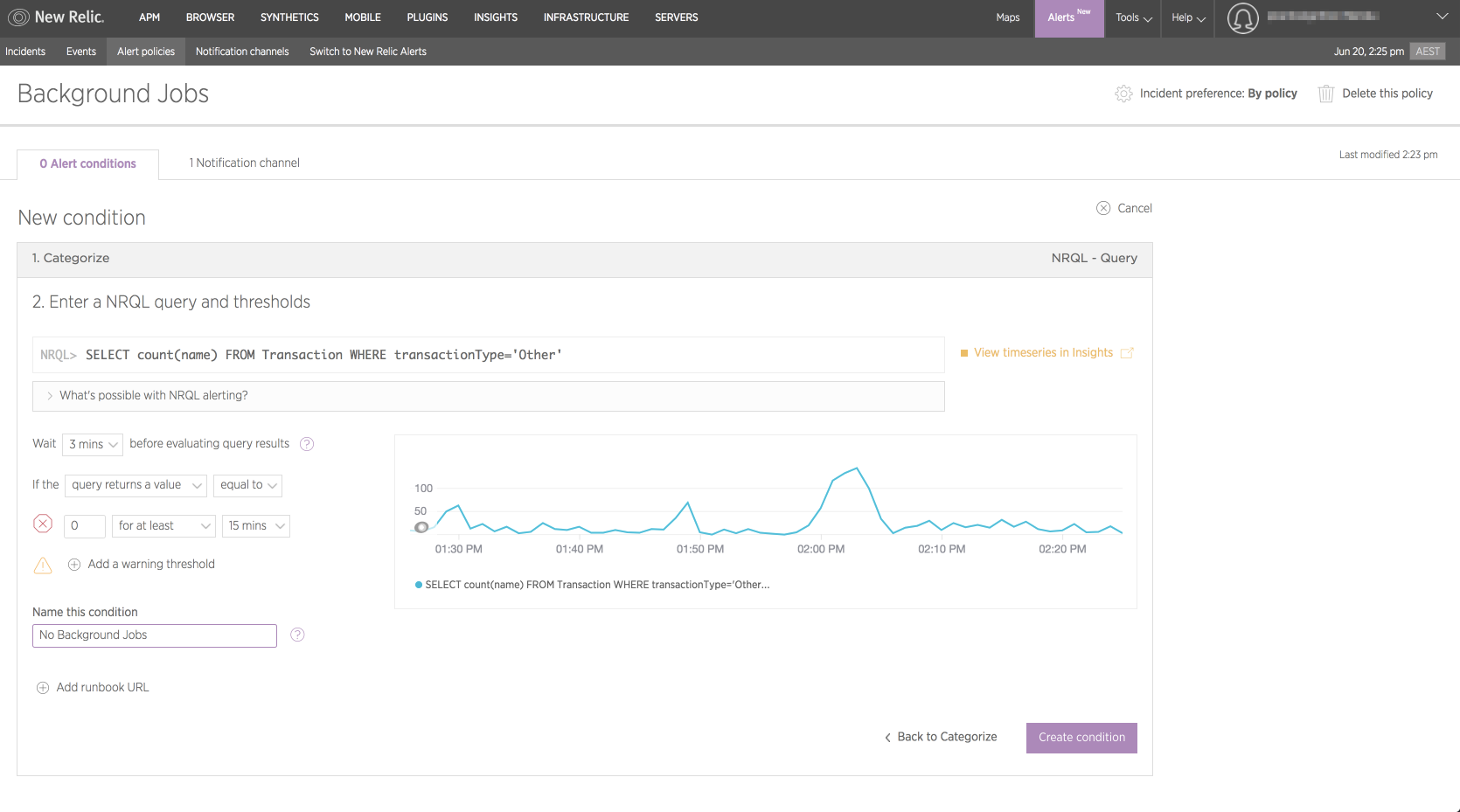Click Add a warning threshold
Viewport: 1460px width, 812px height.
click(x=151, y=565)
